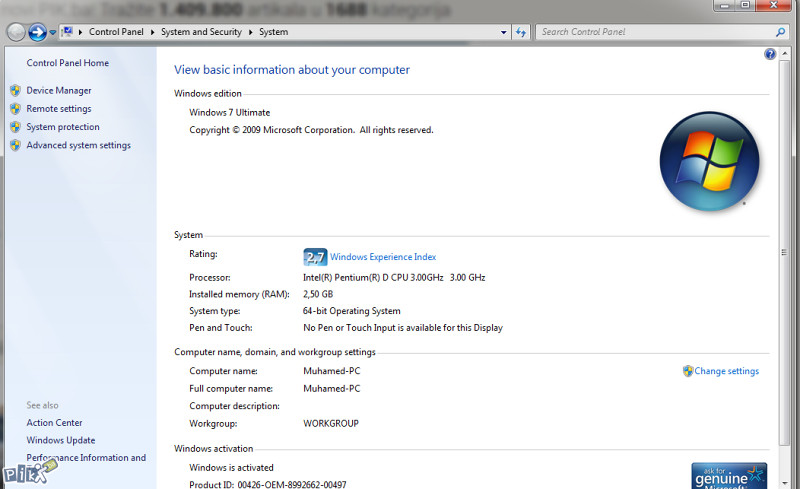Maximize the System window
Image resolution: width=800 pixels, height=489 pixels.
click(x=745, y=5)
